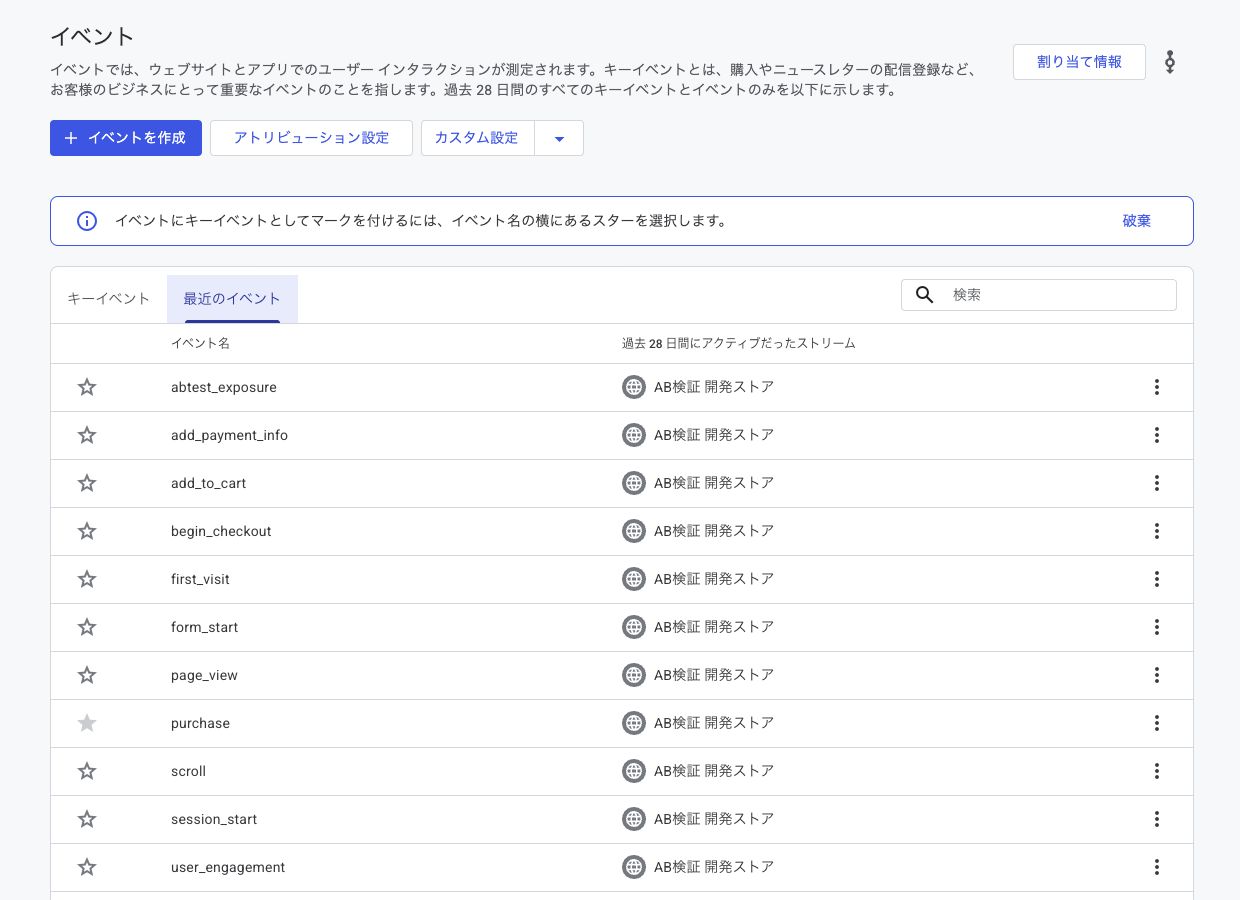The image size is (1240, 900).
Task: Click the globe stream icon in scroll row
Action: (x=634, y=771)
